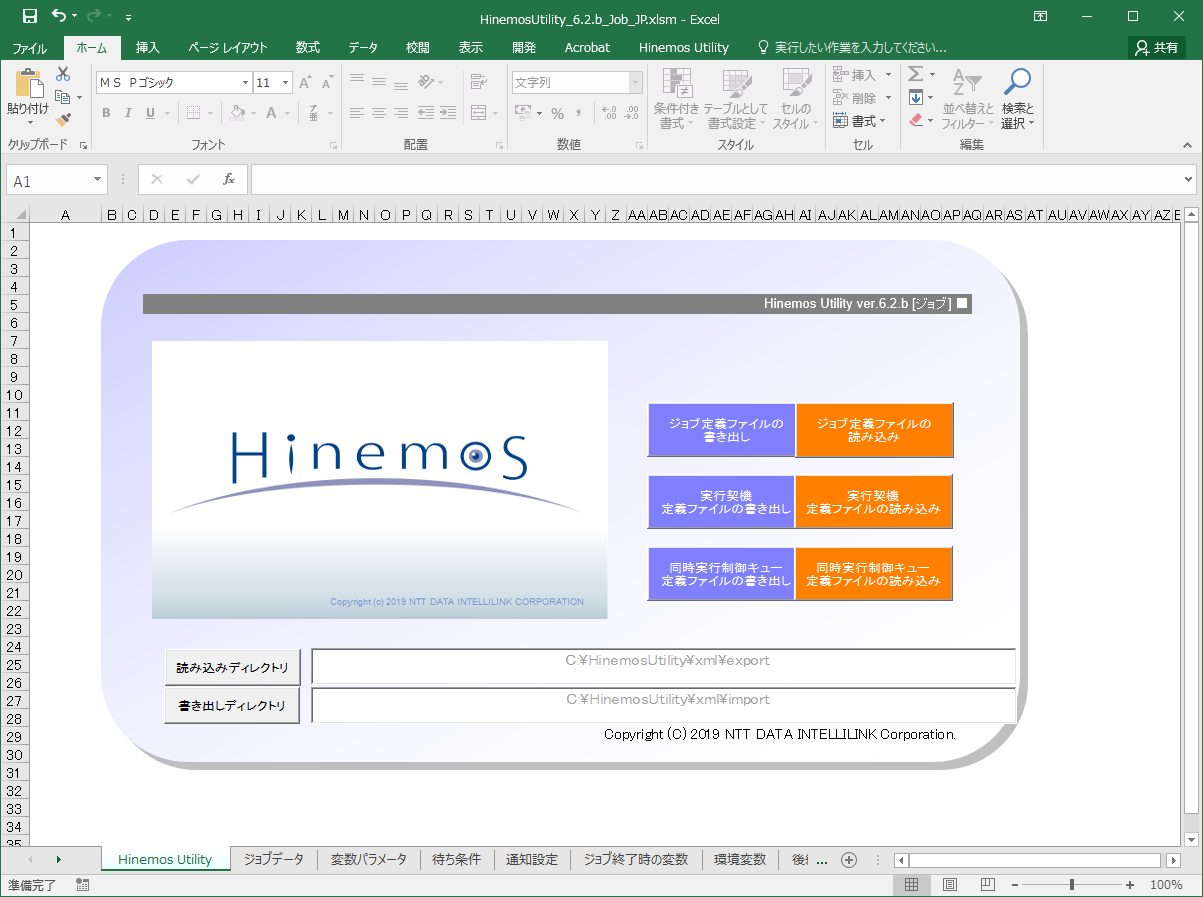Click the horizontal scrollbar right arrow
The width and height of the screenshot is (1203, 897).
point(1173,860)
